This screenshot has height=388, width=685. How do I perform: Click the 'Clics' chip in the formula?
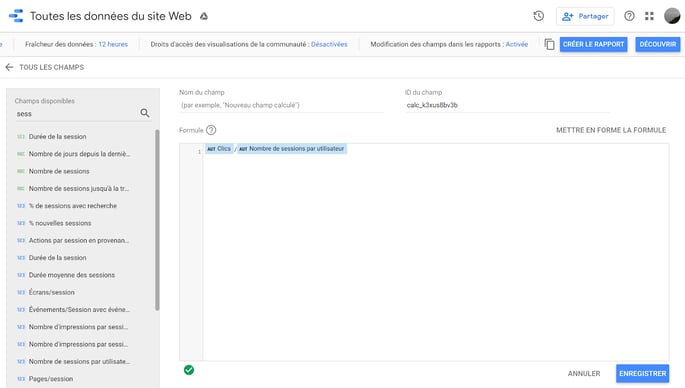(x=219, y=149)
